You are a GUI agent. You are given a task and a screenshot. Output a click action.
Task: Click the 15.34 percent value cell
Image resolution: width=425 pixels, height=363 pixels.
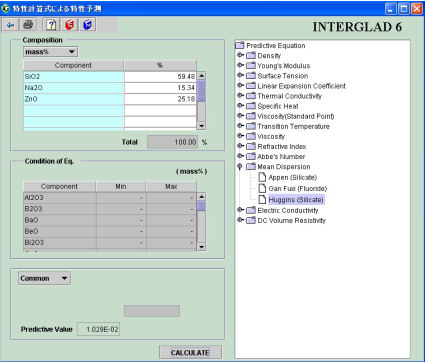160,88
